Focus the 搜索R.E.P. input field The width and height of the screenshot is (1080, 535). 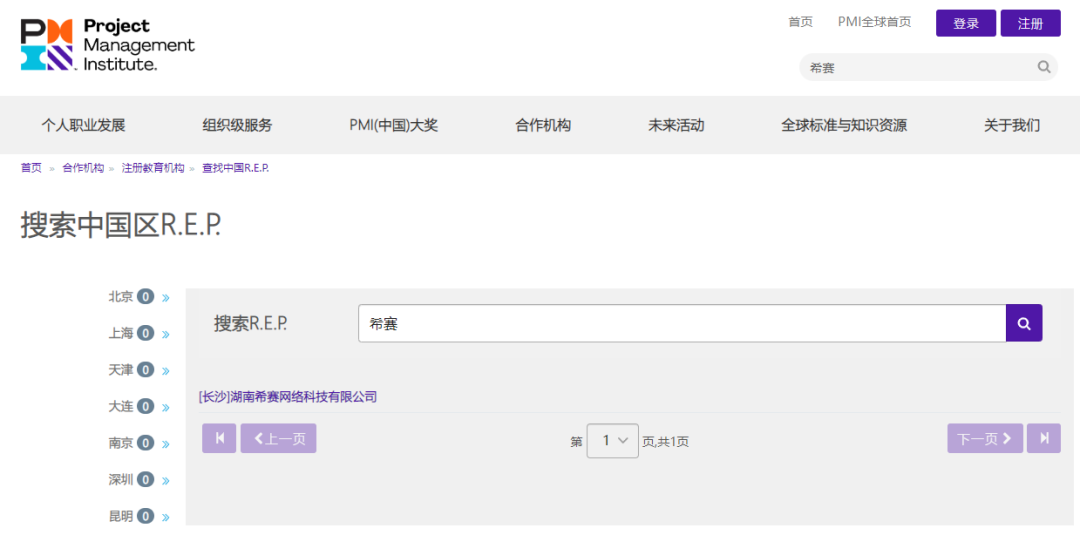pos(682,323)
